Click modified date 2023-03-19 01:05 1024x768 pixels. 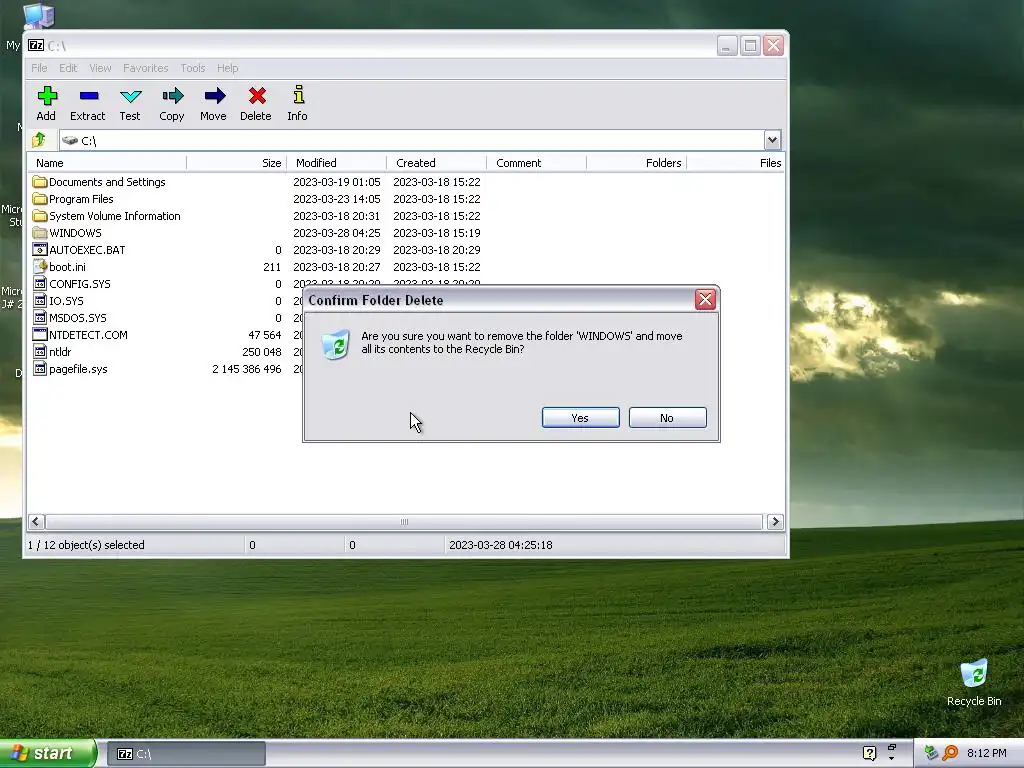(336, 182)
